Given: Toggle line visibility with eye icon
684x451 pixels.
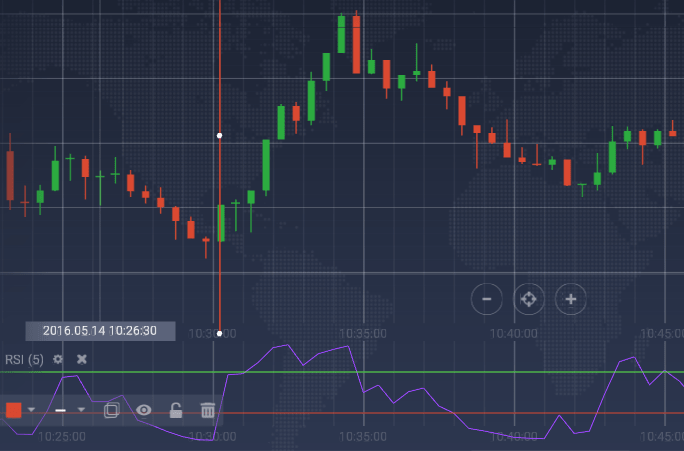Looking at the screenshot, I should 144,410.
